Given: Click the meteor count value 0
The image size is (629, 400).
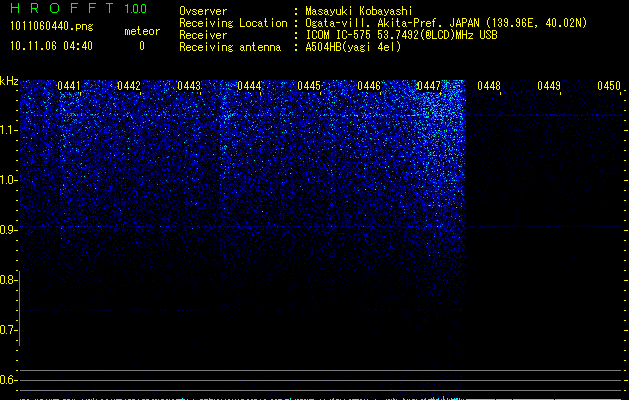Looking at the screenshot, I should click(x=142, y=46).
